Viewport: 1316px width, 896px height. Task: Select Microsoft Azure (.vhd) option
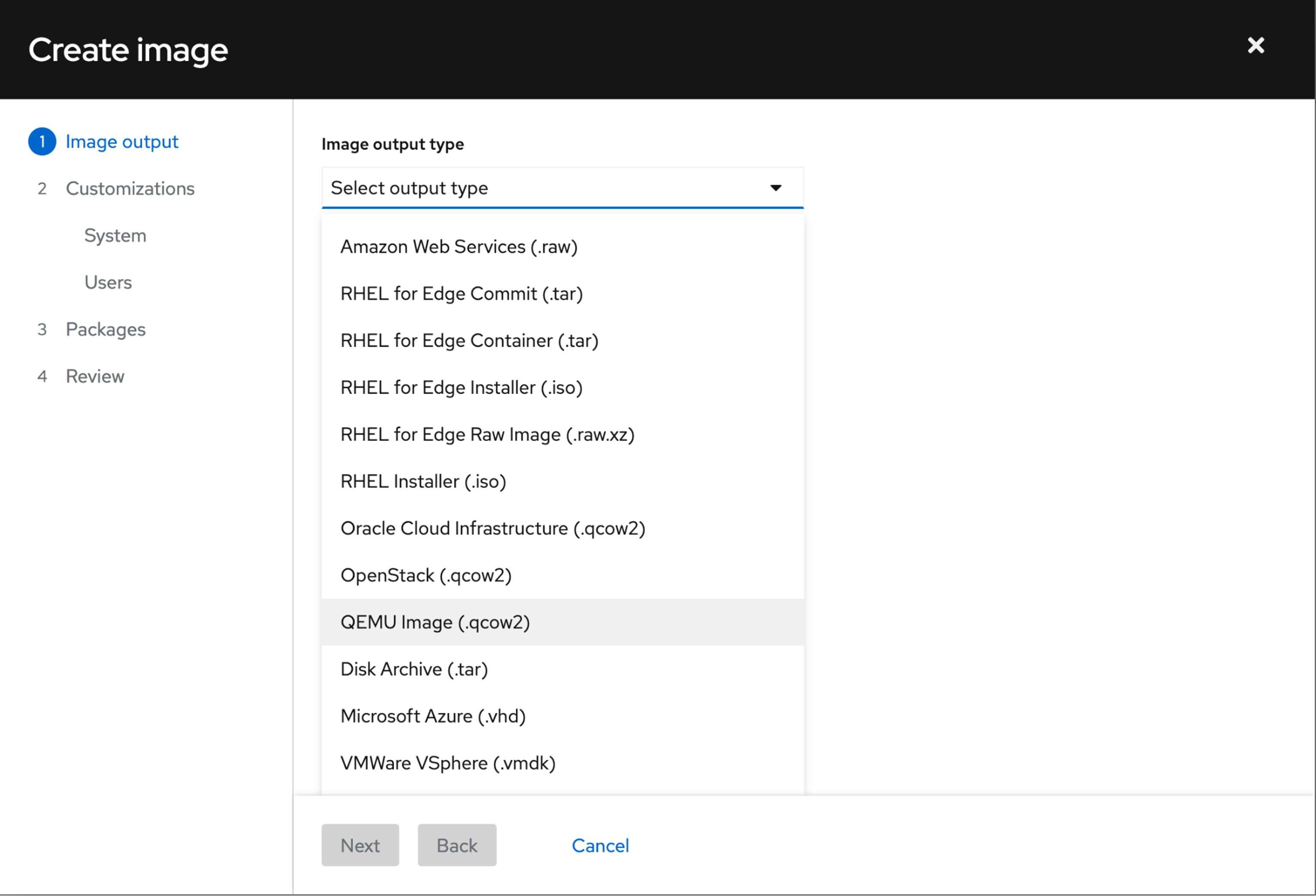point(433,715)
